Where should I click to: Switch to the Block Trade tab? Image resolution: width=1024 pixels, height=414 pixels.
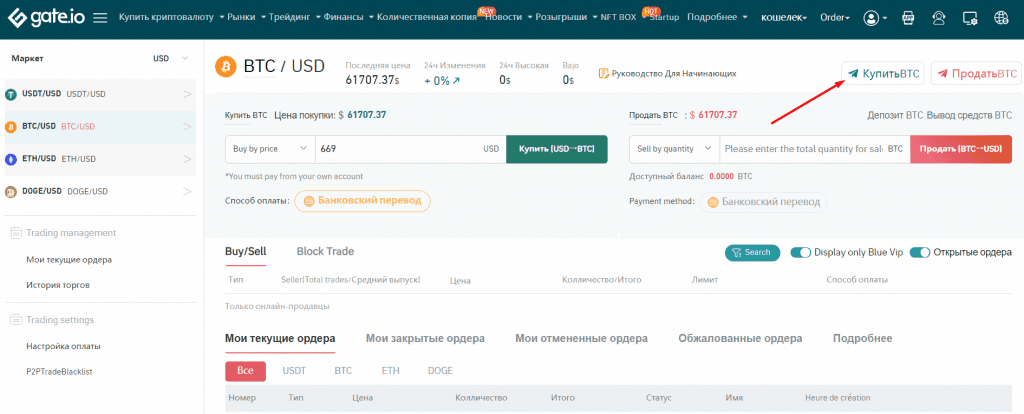tap(325, 251)
